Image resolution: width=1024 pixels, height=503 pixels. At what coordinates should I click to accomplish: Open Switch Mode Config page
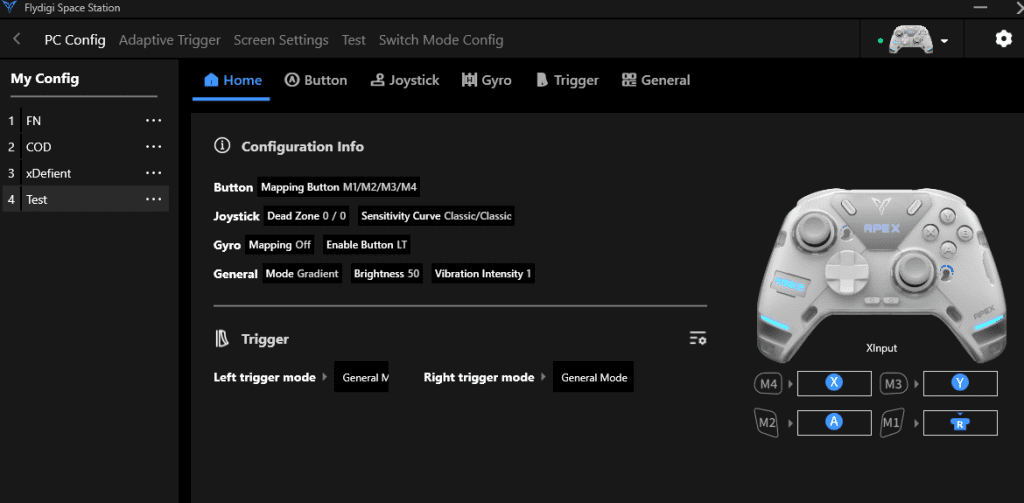coord(441,40)
